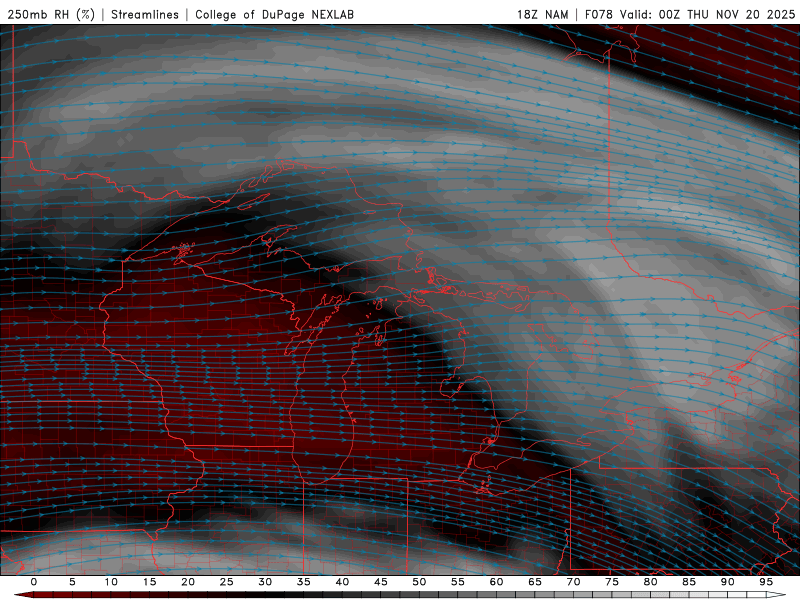This screenshot has height=600, width=800.
Task: Click the colorbar tick label "25"
Action: 227,582
